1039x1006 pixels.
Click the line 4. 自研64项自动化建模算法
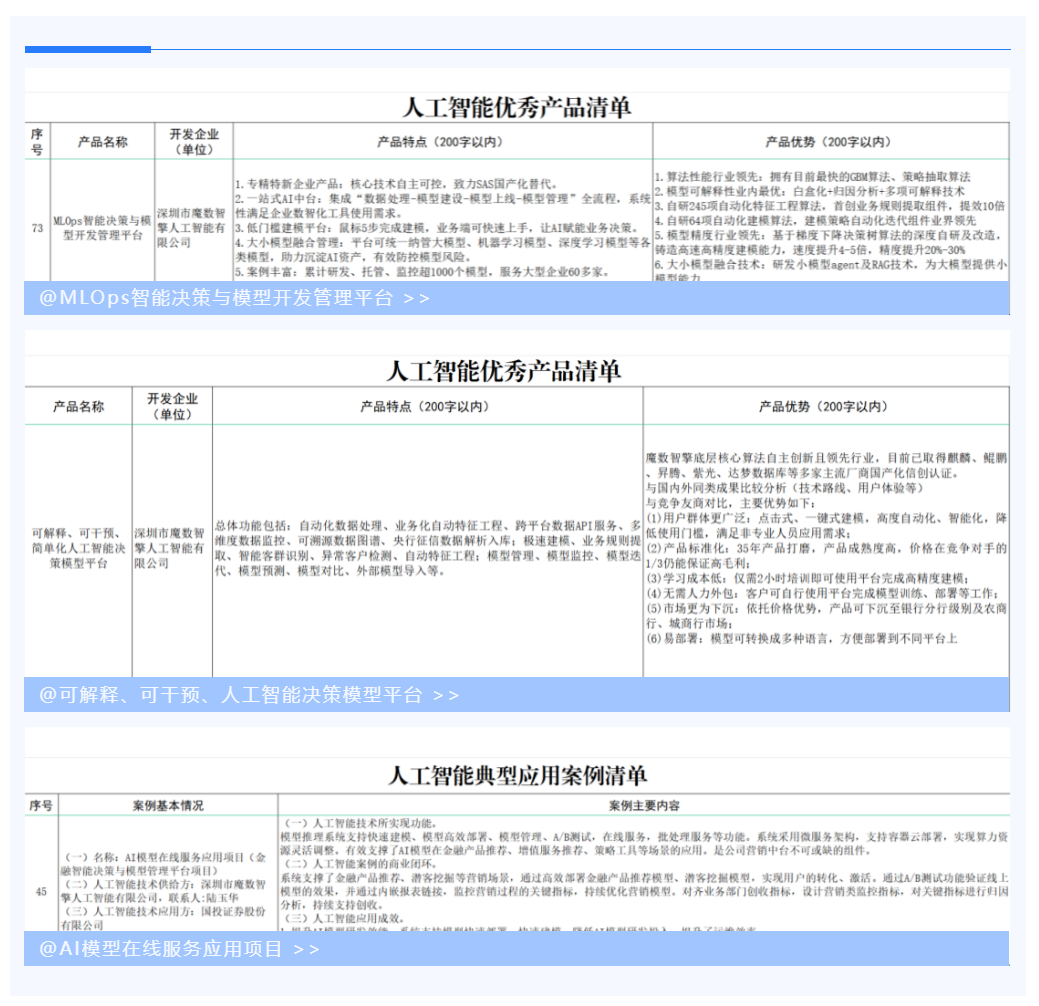(816, 221)
